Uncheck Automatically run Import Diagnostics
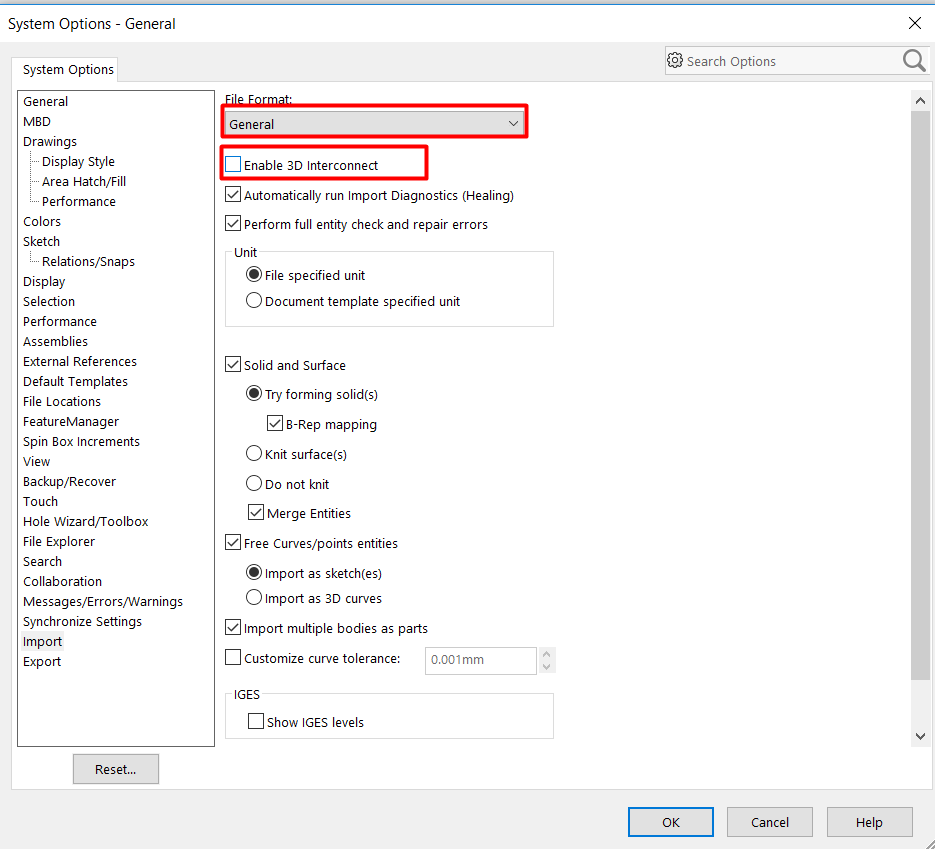 coord(233,194)
